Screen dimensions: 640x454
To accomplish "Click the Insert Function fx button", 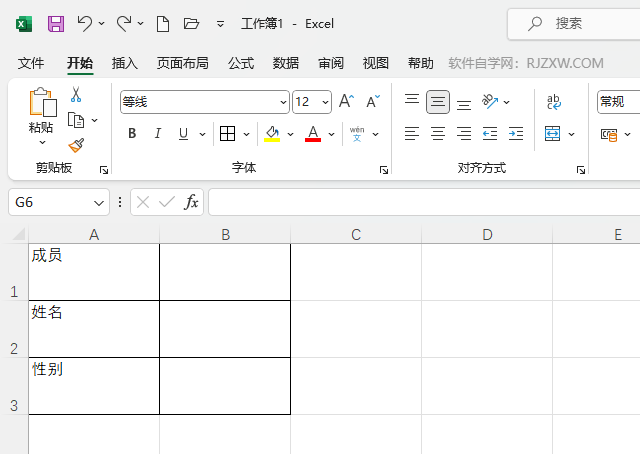I will click(x=191, y=202).
